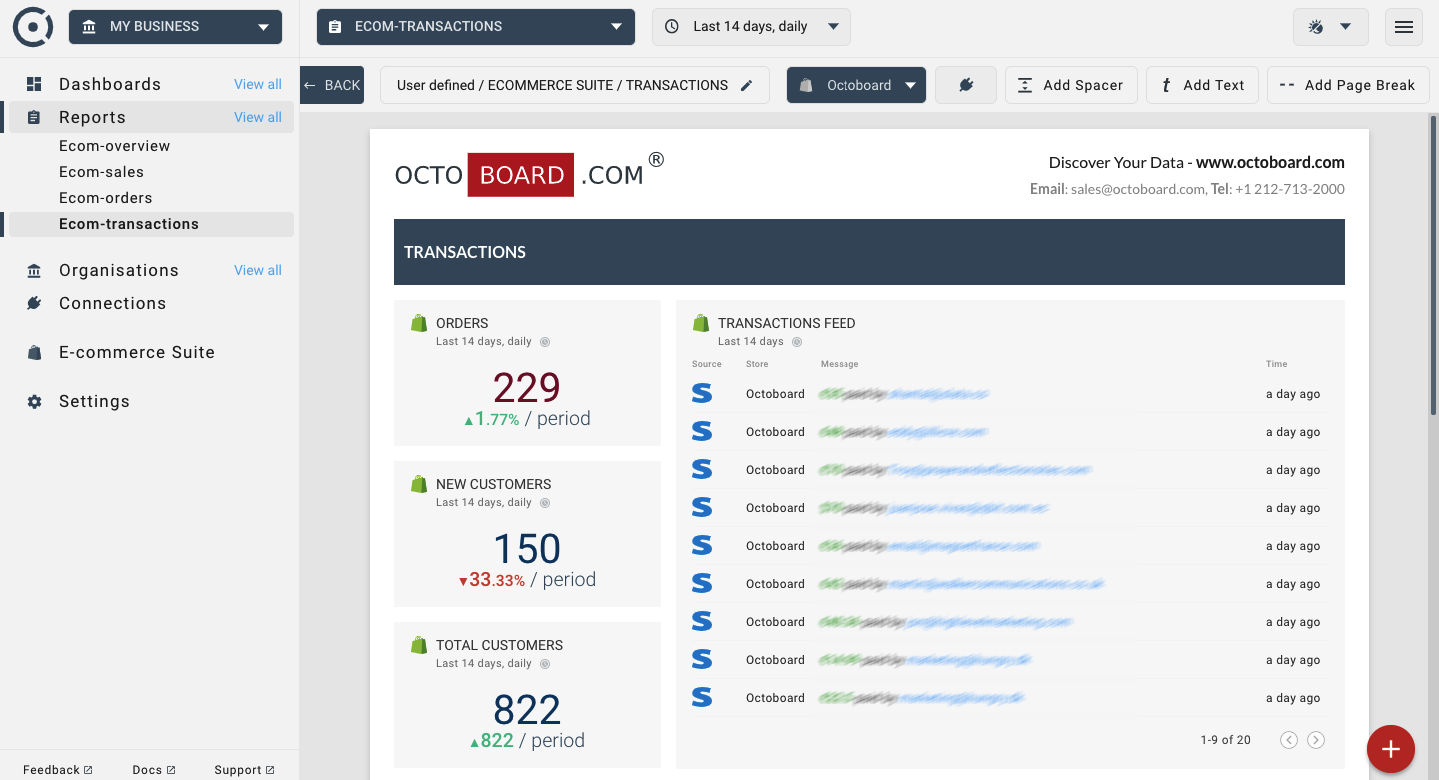Click the 229 orders value
This screenshot has height=780, width=1439.
(527, 388)
